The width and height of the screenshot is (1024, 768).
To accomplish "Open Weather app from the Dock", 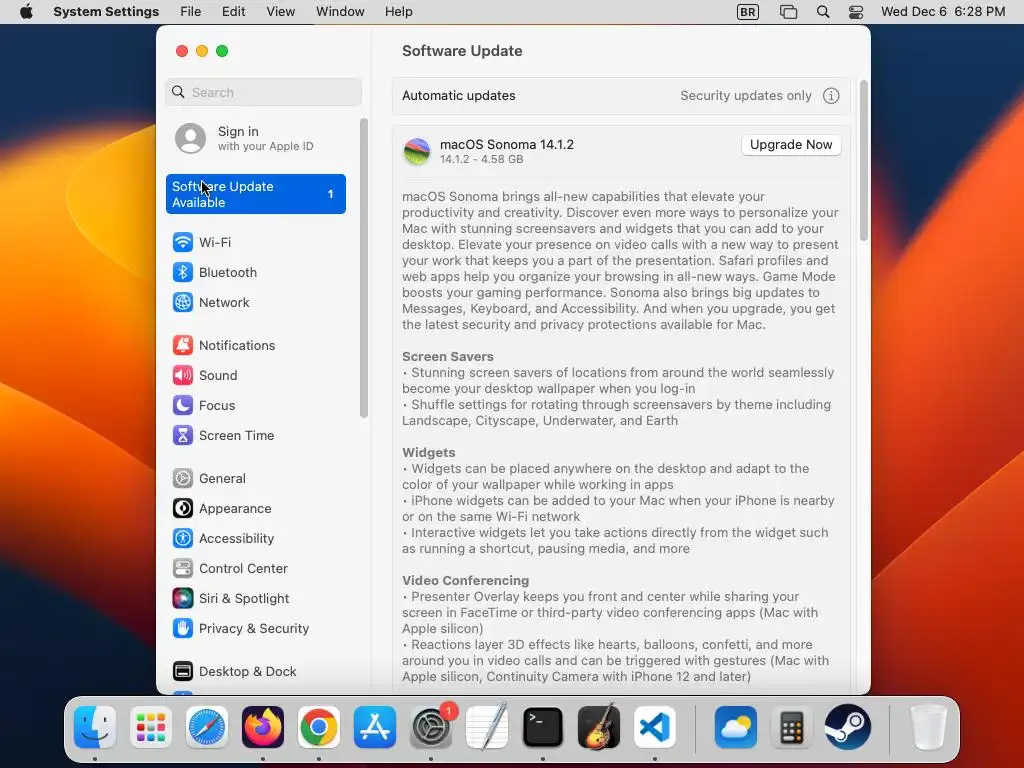I will [736, 728].
